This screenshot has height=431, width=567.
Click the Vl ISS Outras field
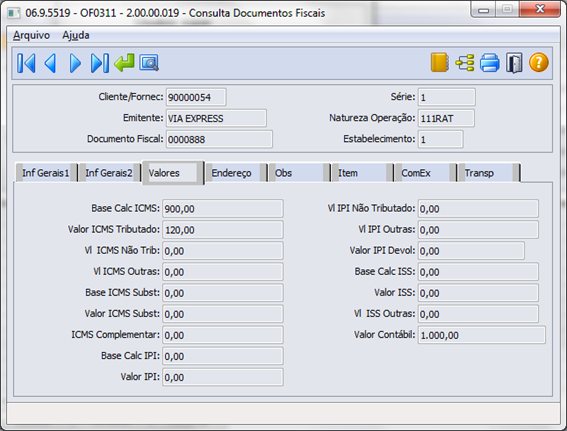click(x=478, y=314)
